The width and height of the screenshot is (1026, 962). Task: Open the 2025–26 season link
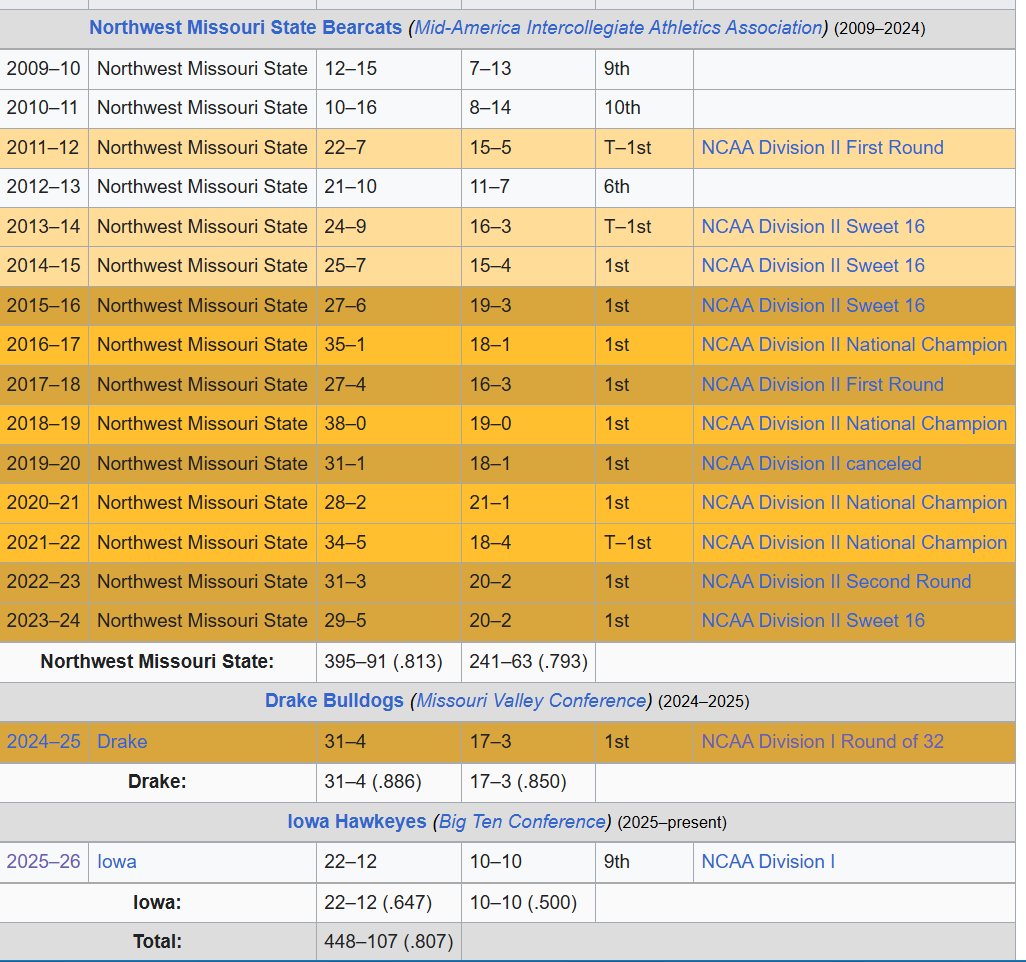[43, 861]
